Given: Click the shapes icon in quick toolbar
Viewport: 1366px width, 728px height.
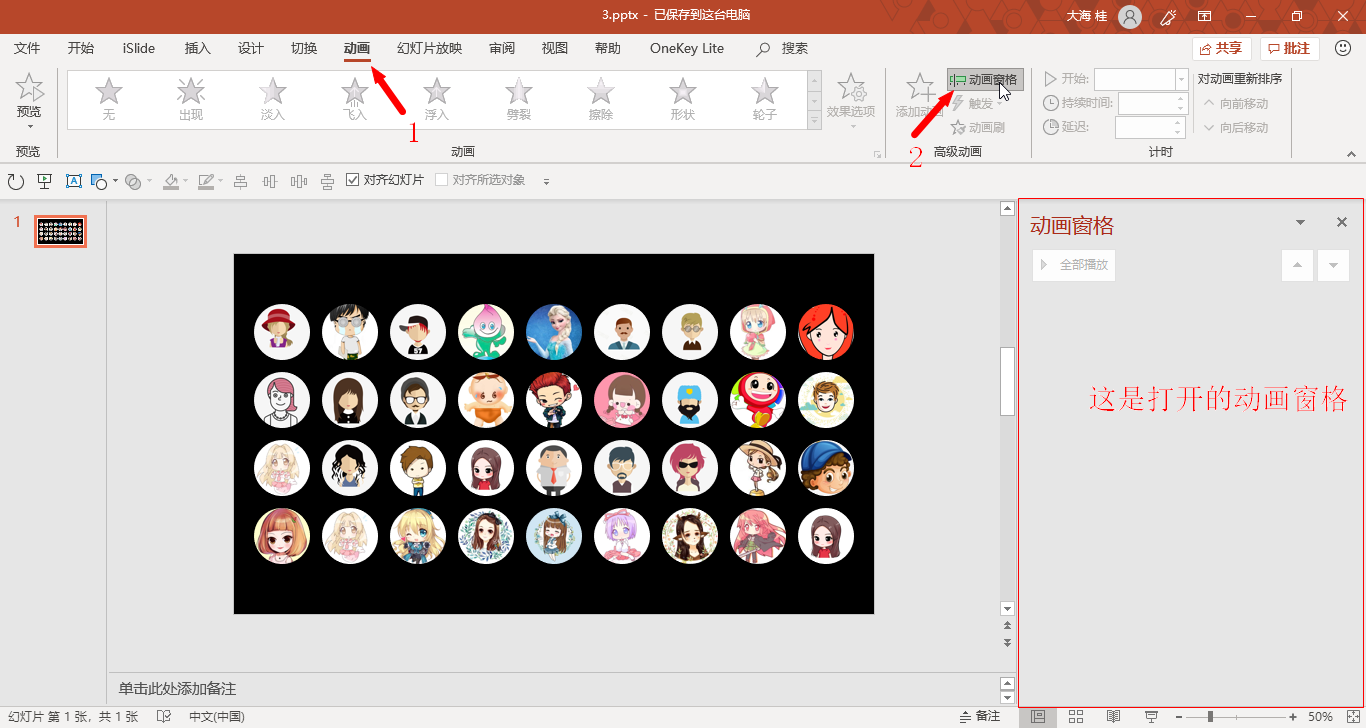Looking at the screenshot, I should [98, 181].
